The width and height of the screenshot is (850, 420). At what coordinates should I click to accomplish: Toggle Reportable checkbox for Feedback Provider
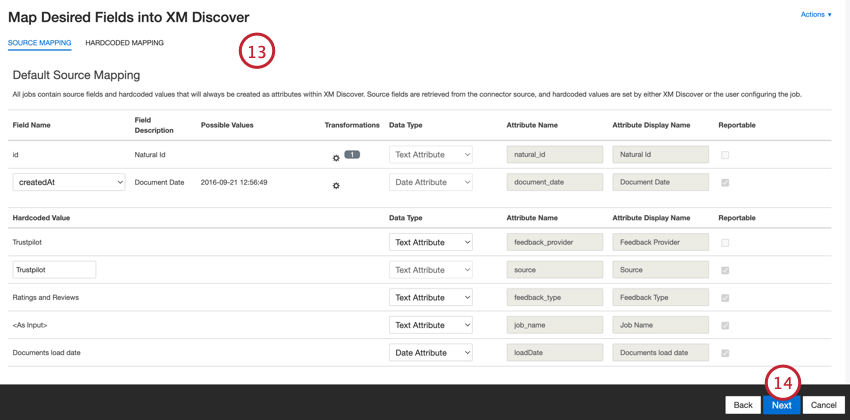(x=725, y=243)
